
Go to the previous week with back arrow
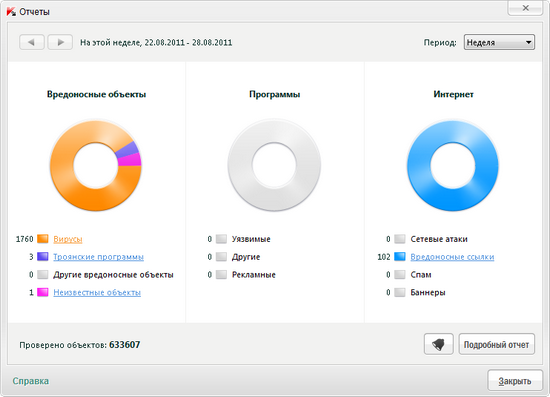point(32,42)
